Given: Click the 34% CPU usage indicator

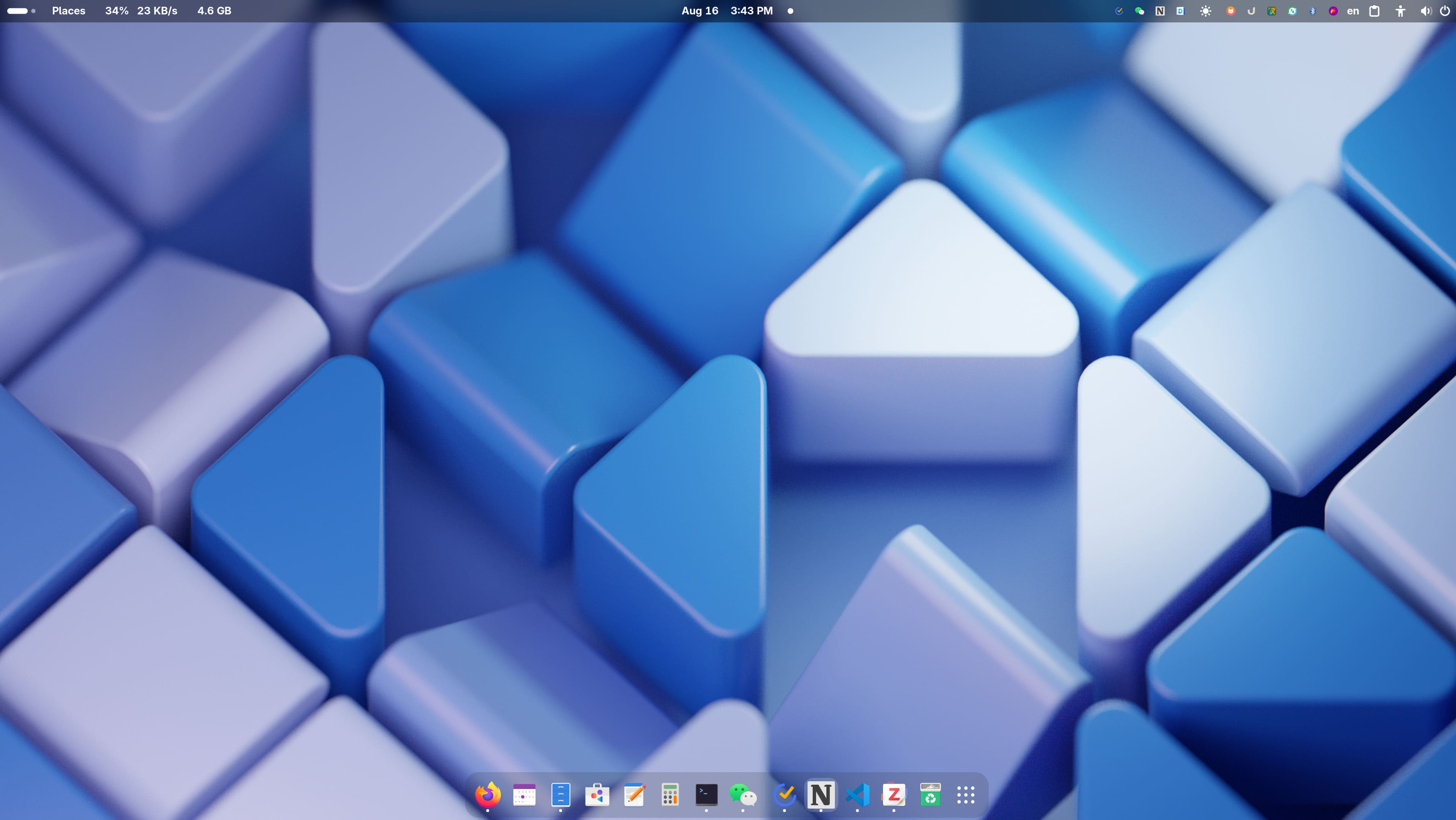Looking at the screenshot, I should pos(117,11).
